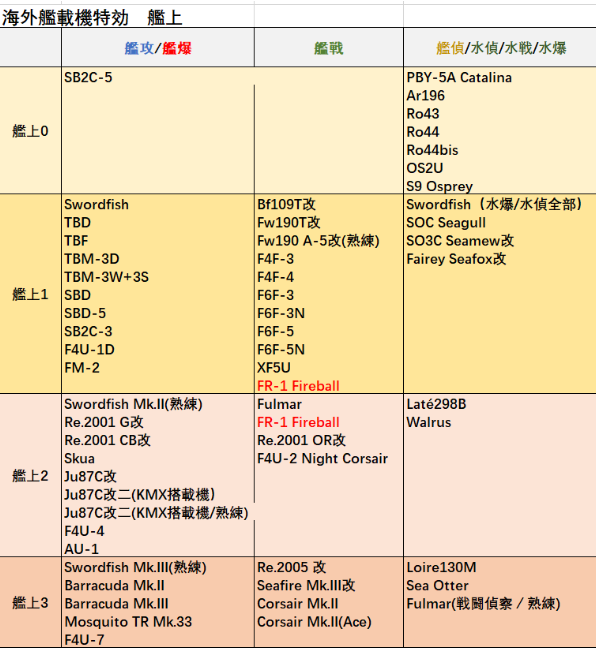596x648 pixels.
Task: Click the 艦攻/艦爆 column header
Action: point(158,48)
